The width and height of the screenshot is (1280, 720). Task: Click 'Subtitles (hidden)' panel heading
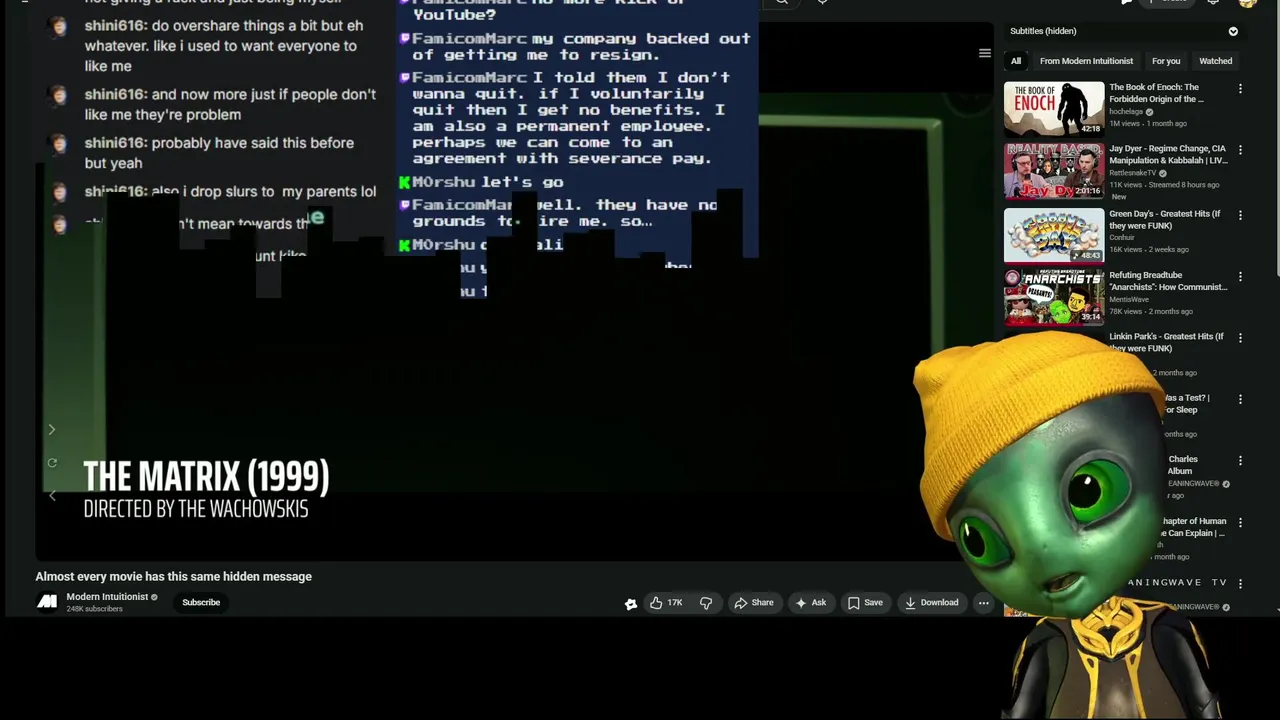1043,32
